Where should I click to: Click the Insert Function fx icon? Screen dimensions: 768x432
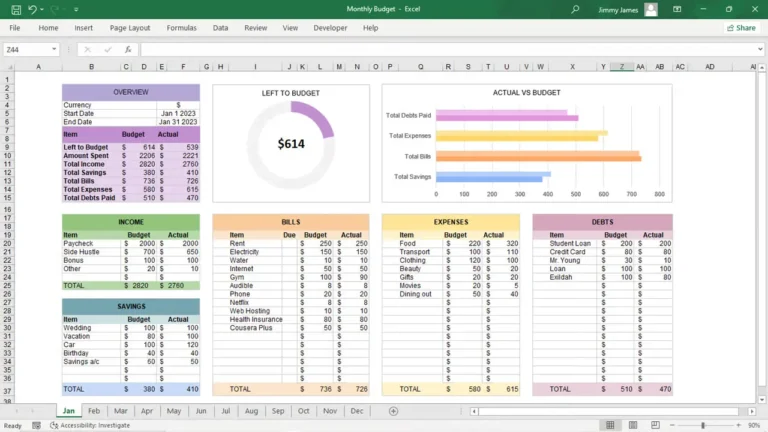[x=127, y=49]
